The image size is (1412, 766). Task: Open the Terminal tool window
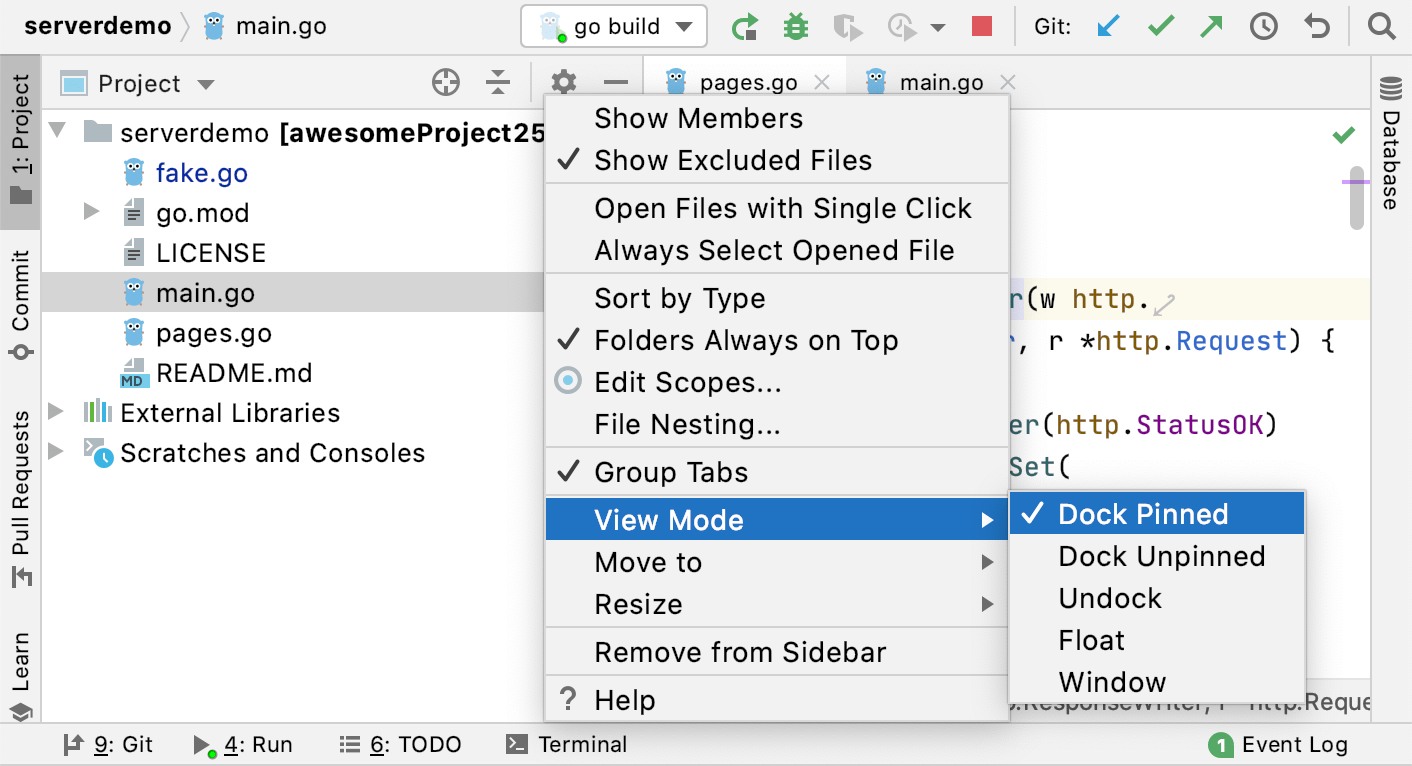(x=571, y=744)
